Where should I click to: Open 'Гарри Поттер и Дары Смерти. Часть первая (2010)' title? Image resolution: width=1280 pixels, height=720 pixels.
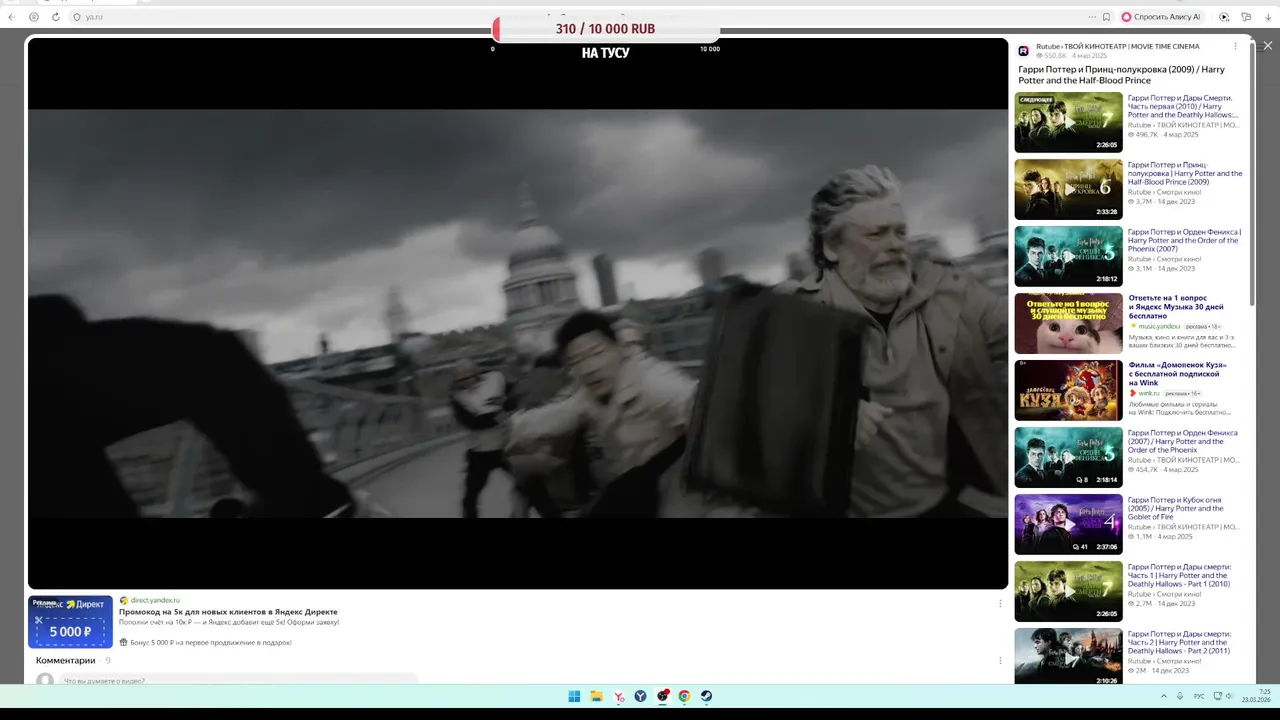[1183, 106]
